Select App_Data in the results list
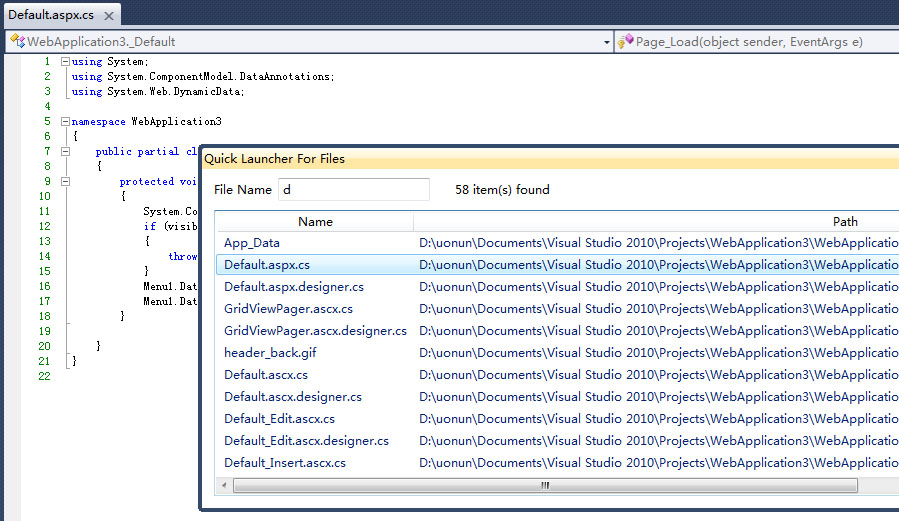The image size is (899, 521). (252, 243)
